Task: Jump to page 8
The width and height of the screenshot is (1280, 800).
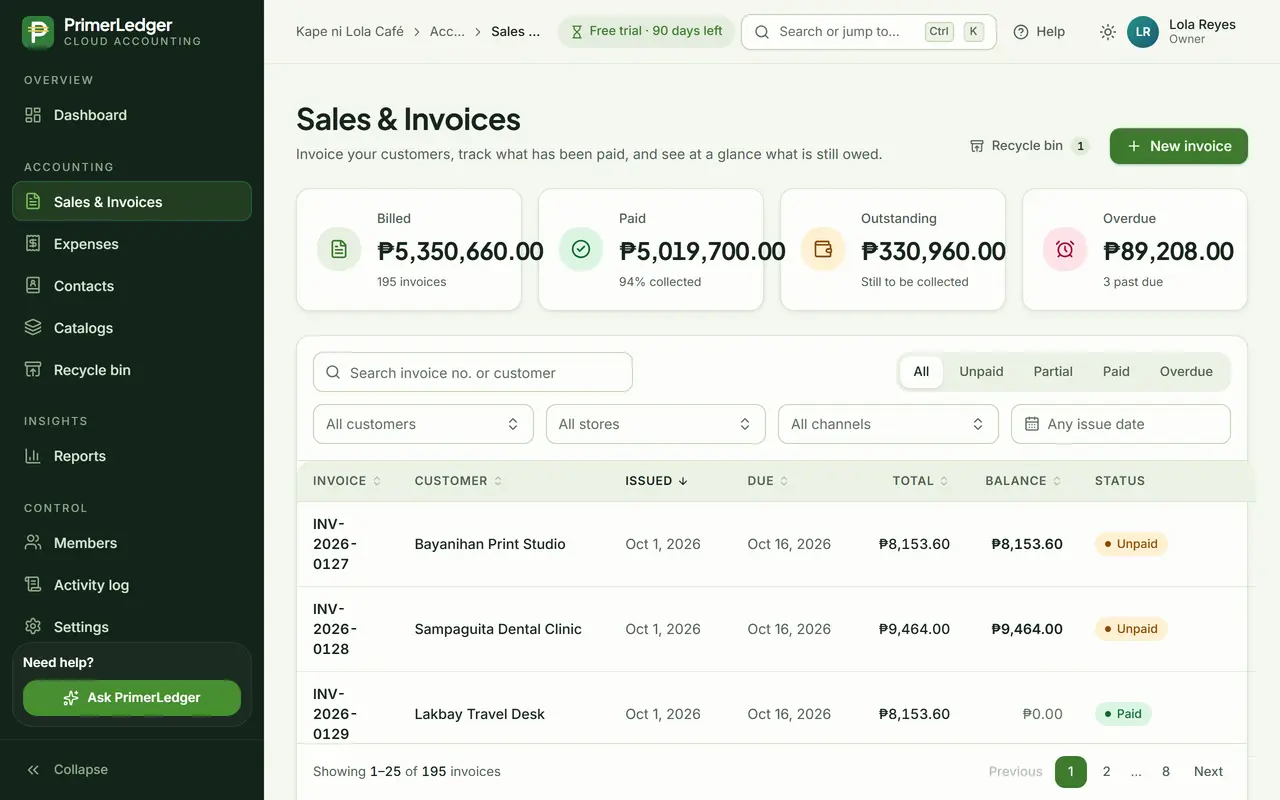Action: pyautogui.click(x=1166, y=771)
